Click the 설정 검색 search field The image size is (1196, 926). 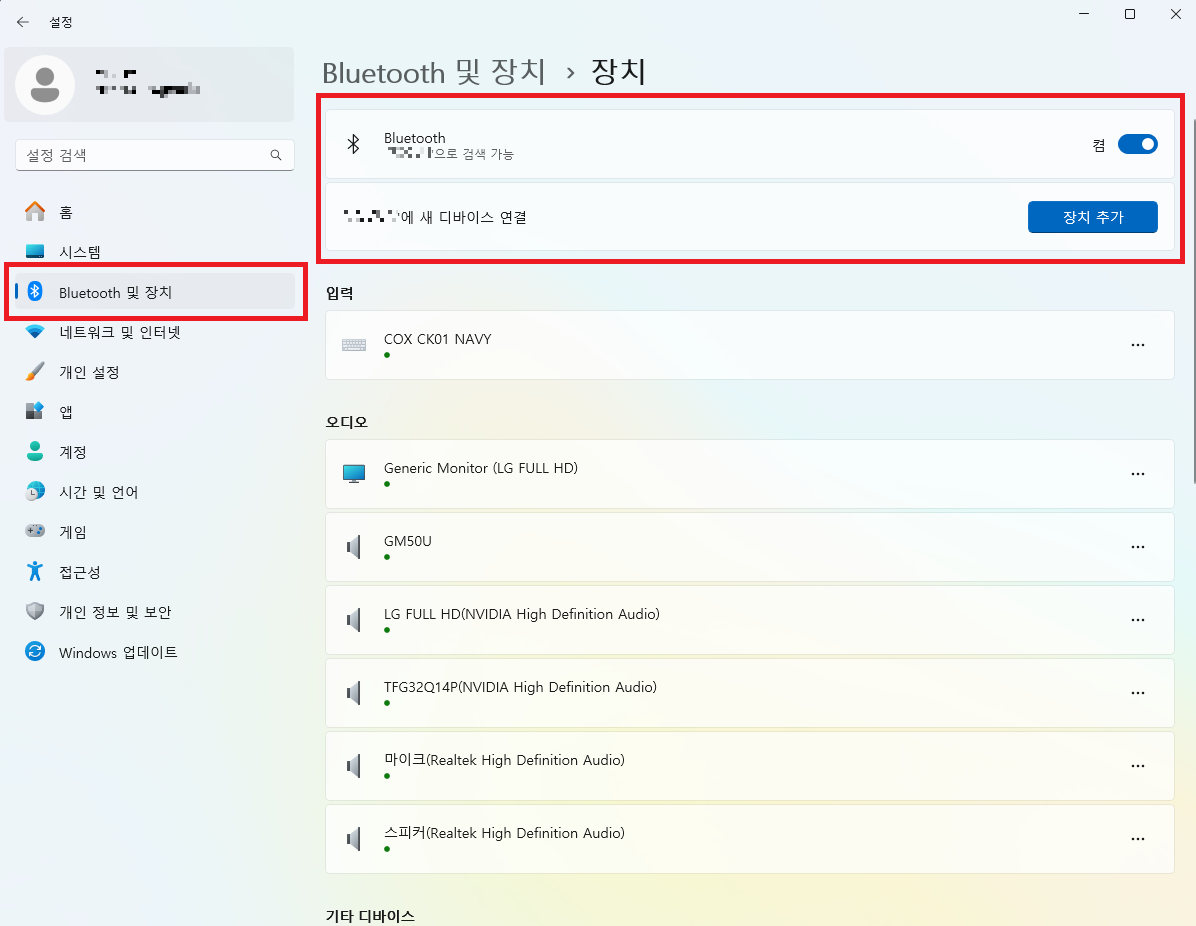click(x=155, y=155)
